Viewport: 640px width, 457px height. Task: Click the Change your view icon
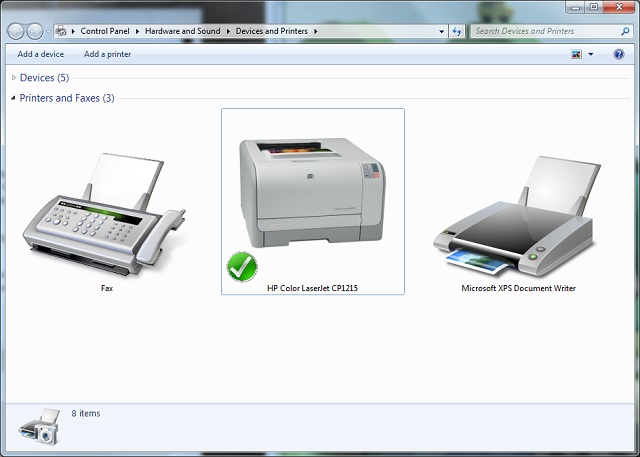pyautogui.click(x=576, y=54)
